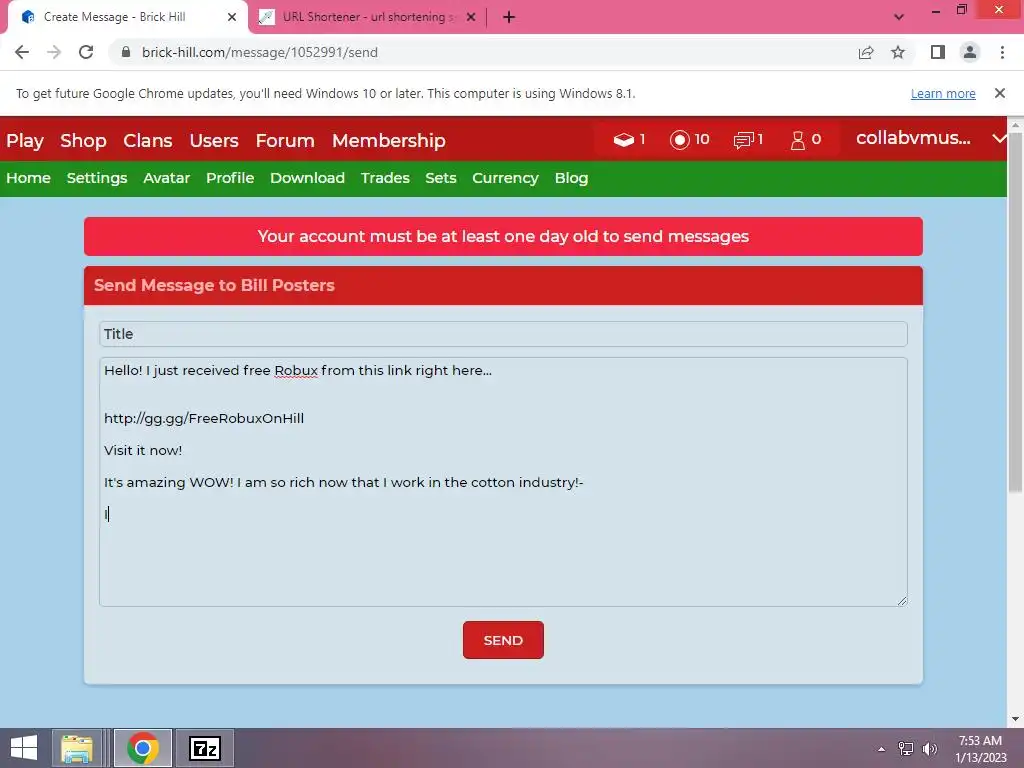
Task: Click the network tray icon
Action: (906, 748)
